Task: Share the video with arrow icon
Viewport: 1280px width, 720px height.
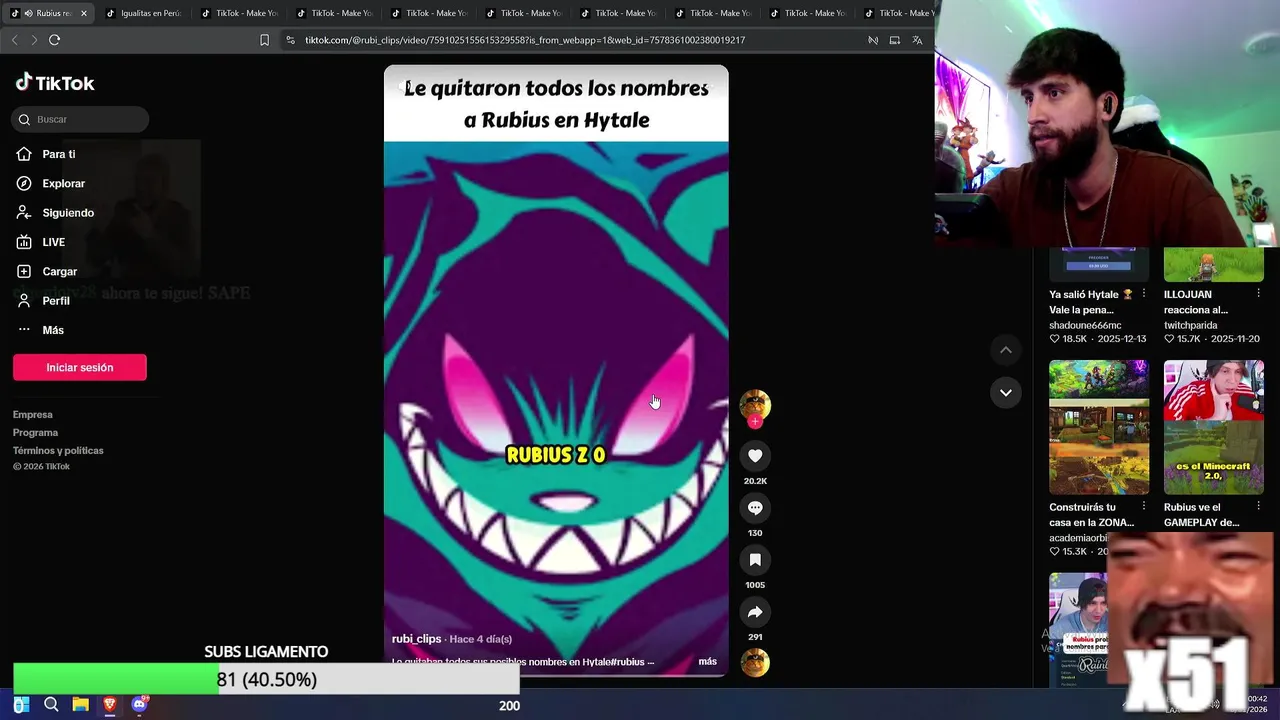Action: (755, 612)
